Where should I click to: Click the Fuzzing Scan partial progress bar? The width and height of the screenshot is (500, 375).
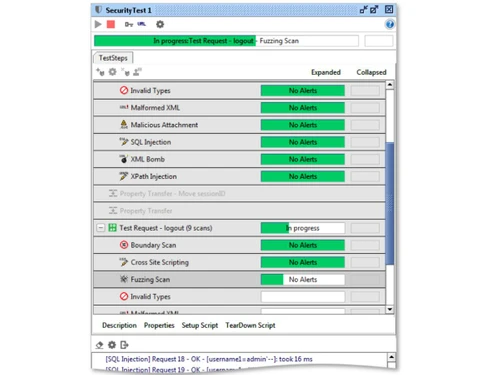pyautogui.click(x=303, y=279)
